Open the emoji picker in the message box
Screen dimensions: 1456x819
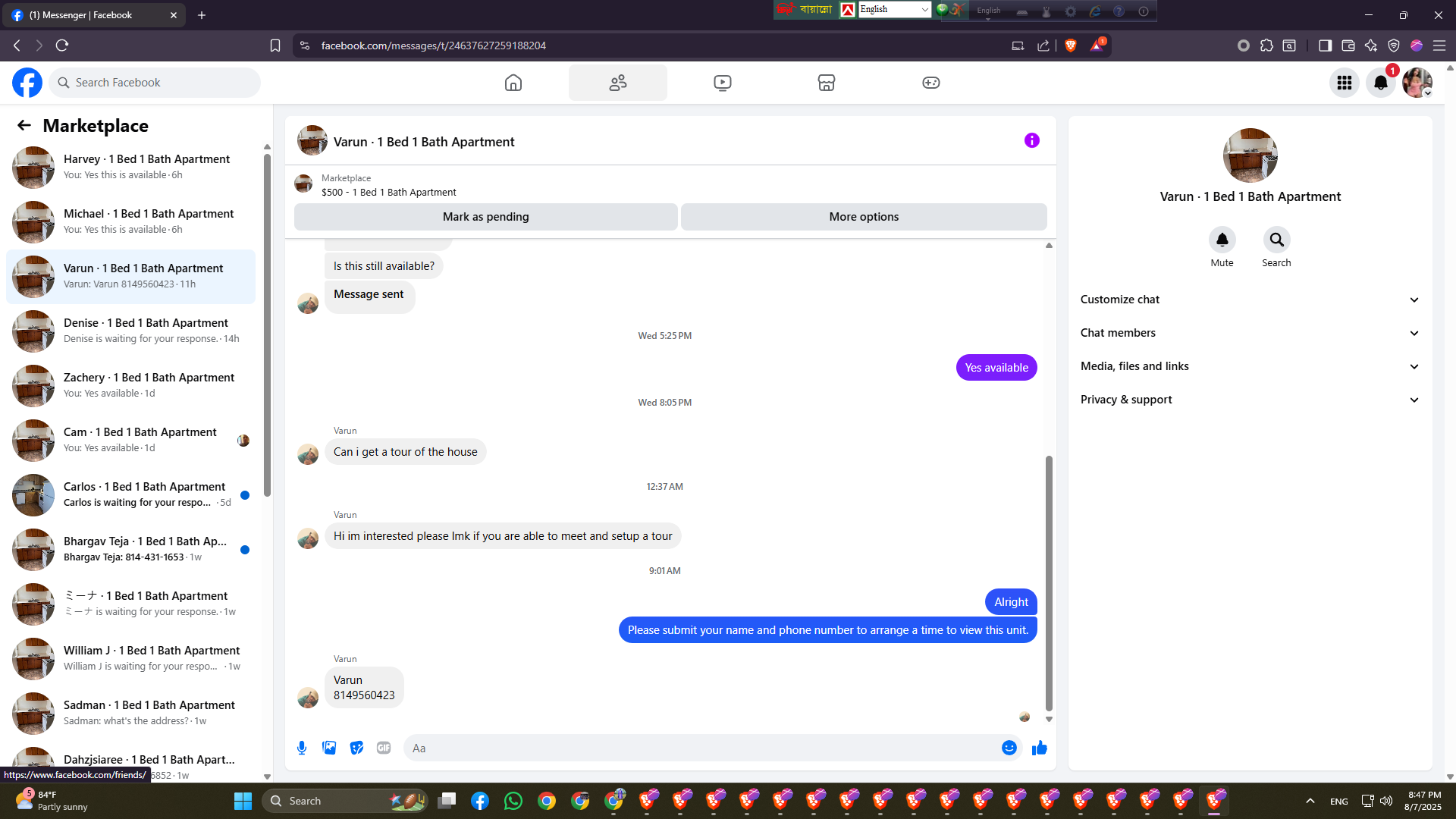[x=1009, y=748]
